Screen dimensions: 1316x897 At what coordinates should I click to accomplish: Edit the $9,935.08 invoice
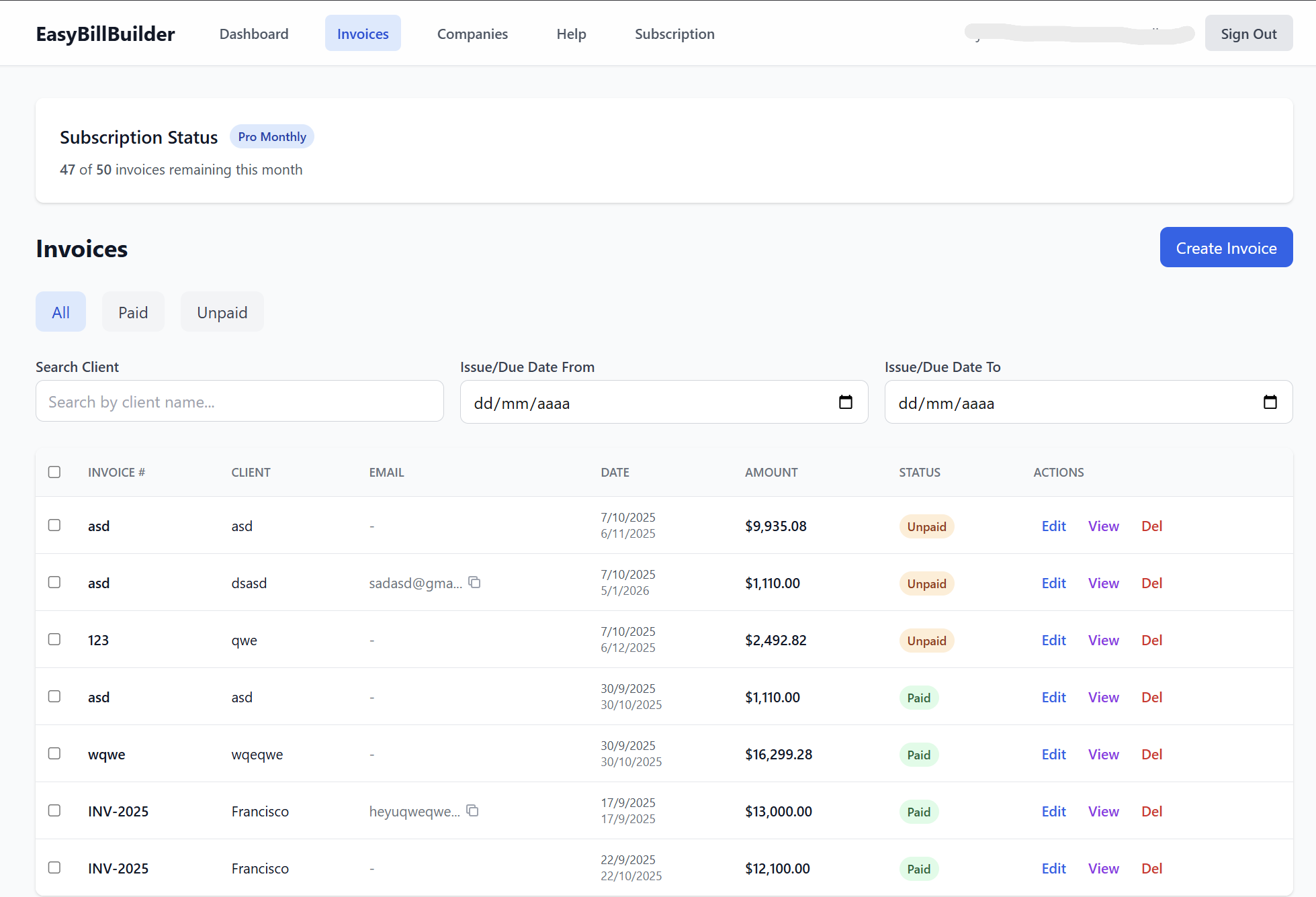tap(1053, 526)
